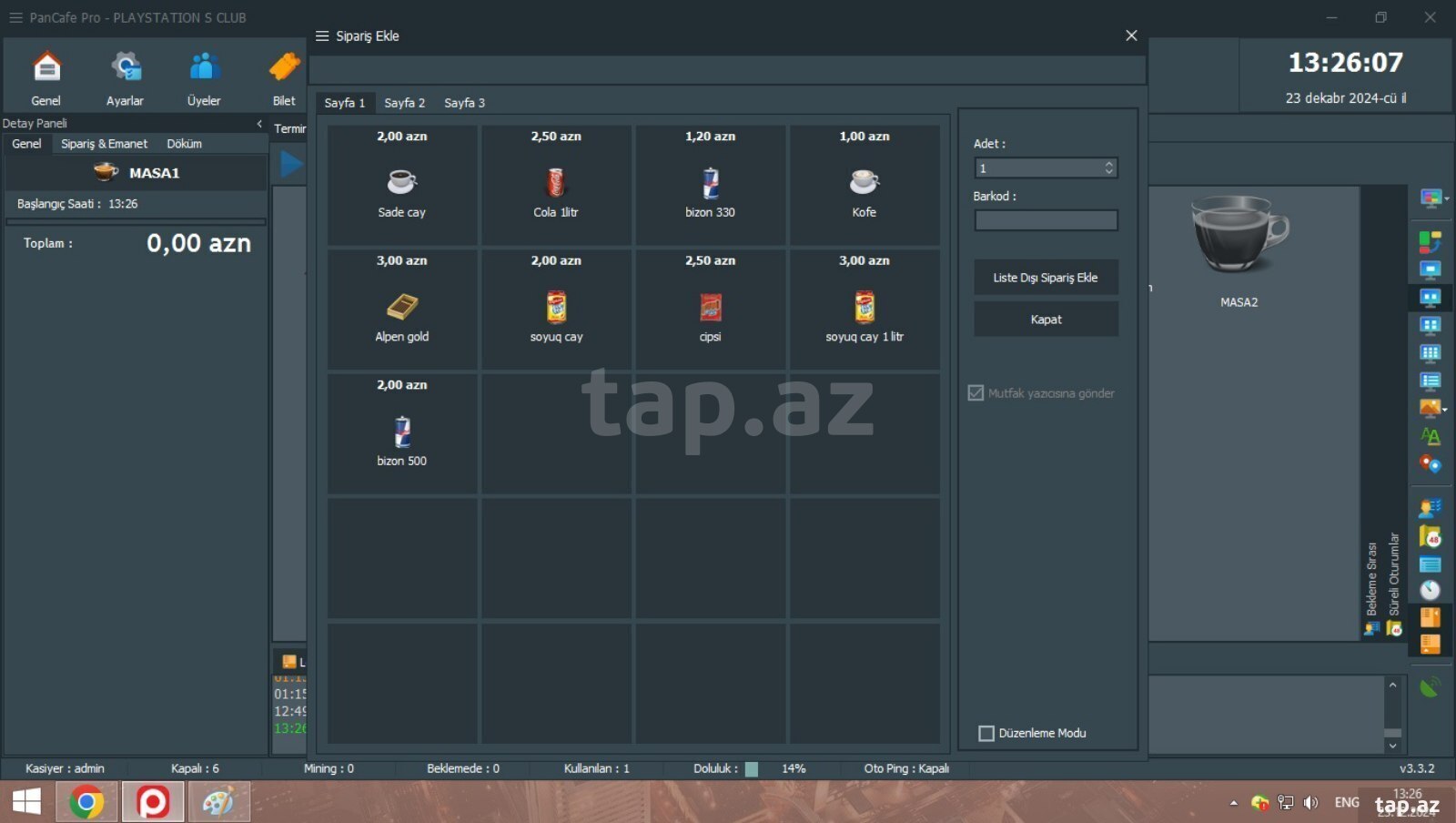Select the Kofe product tile
This screenshot has height=823, width=1456.
point(864,185)
